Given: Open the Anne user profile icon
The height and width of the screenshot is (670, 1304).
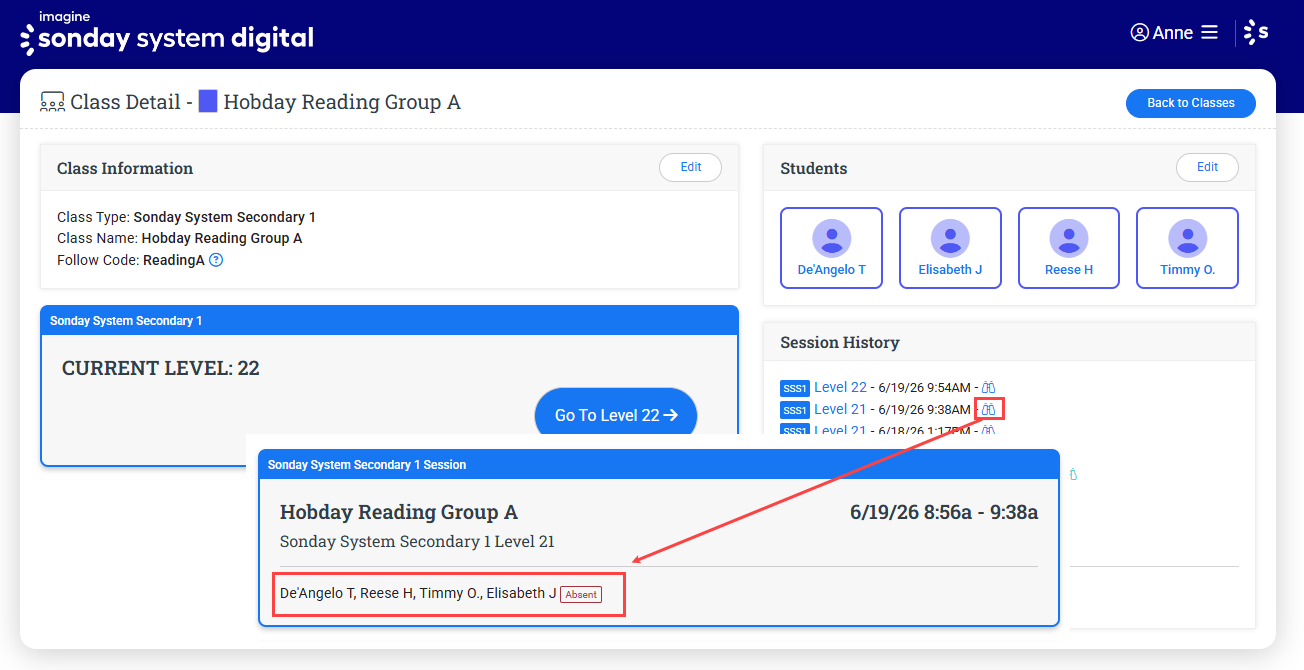Looking at the screenshot, I should click(x=1139, y=32).
